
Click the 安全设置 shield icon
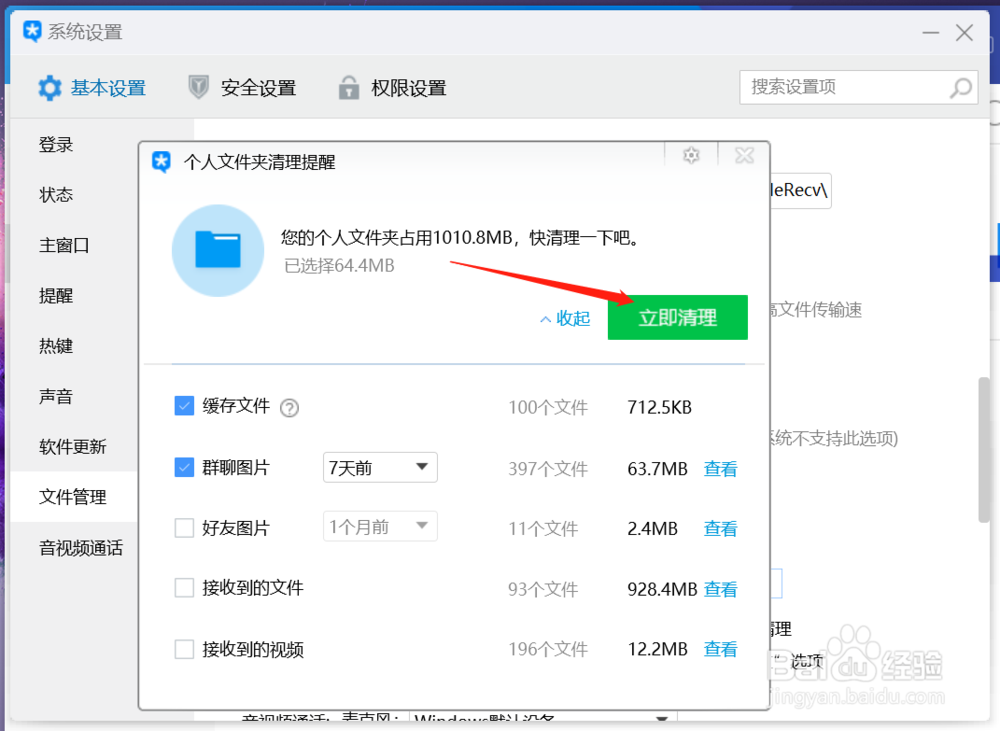(198, 87)
